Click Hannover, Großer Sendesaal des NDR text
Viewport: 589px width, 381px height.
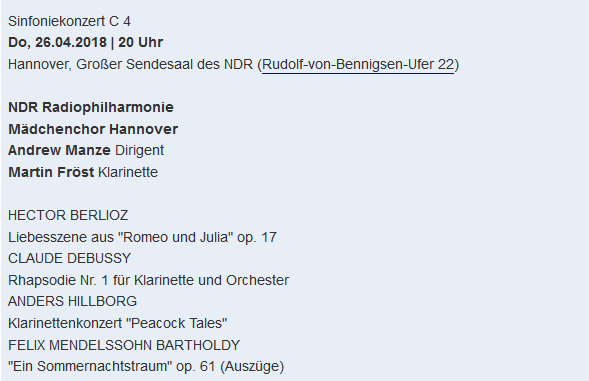pyautogui.click(x=130, y=65)
